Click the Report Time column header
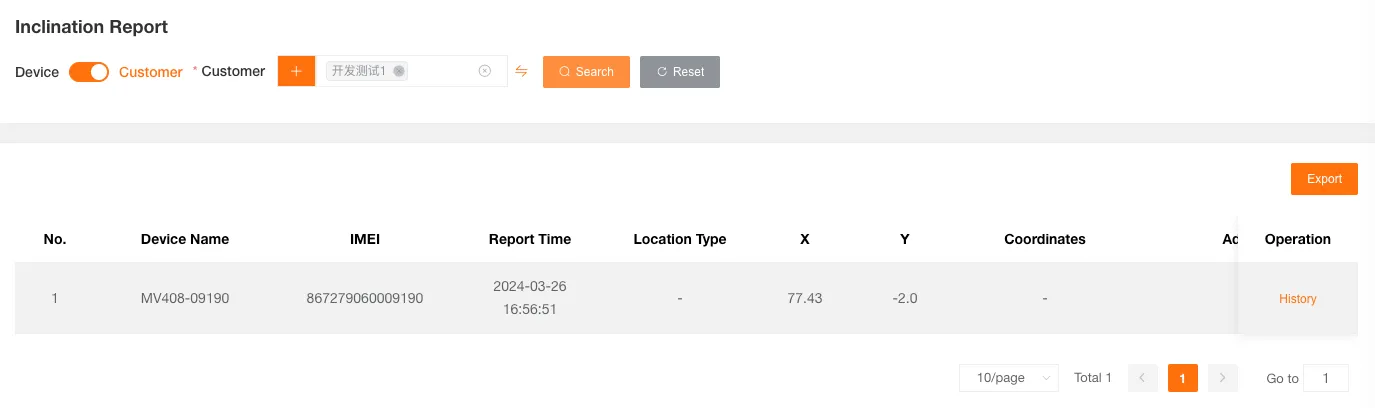Image resolution: width=1375 pixels, height=408 pixels. click(x=530, y=239)
